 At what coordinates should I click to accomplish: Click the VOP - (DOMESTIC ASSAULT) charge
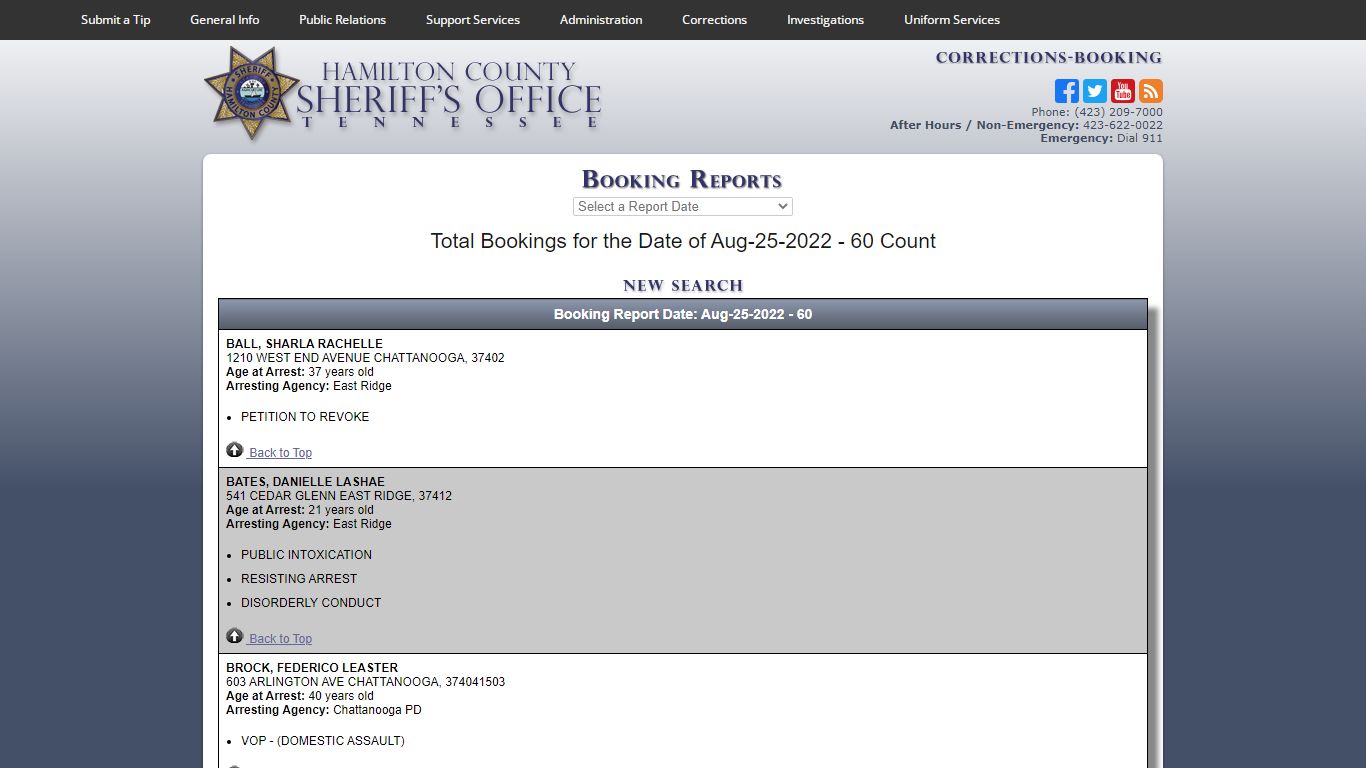point(323,741)
